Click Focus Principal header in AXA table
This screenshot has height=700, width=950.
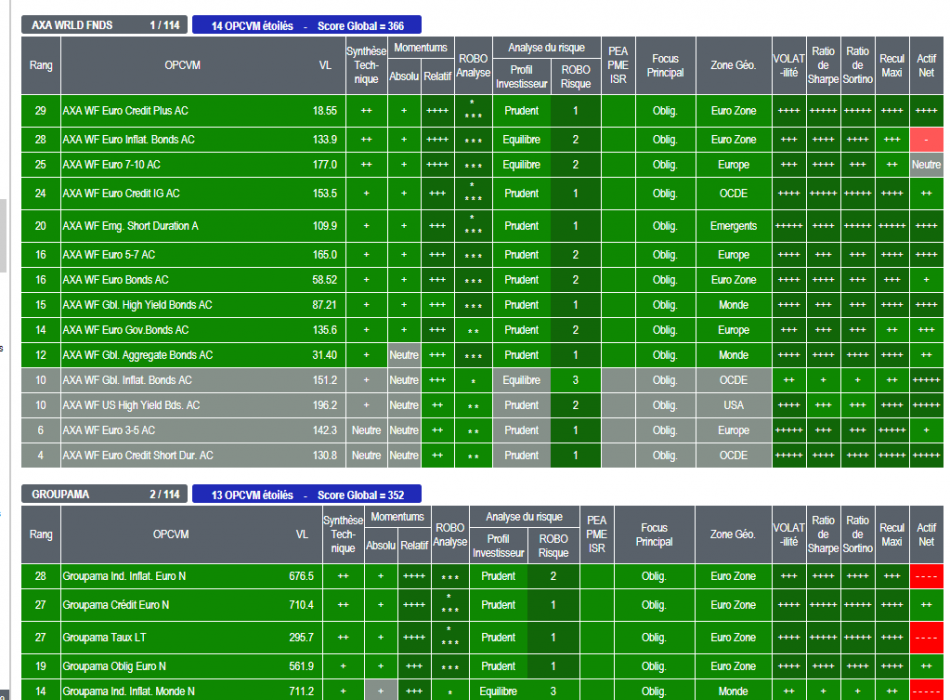[x=665, y=65]
